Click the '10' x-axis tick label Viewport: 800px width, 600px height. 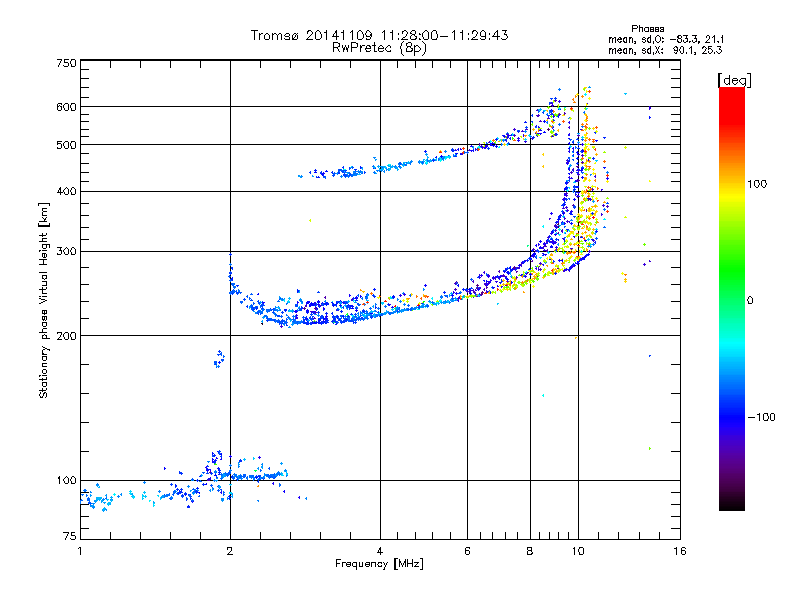click(578, 551)
